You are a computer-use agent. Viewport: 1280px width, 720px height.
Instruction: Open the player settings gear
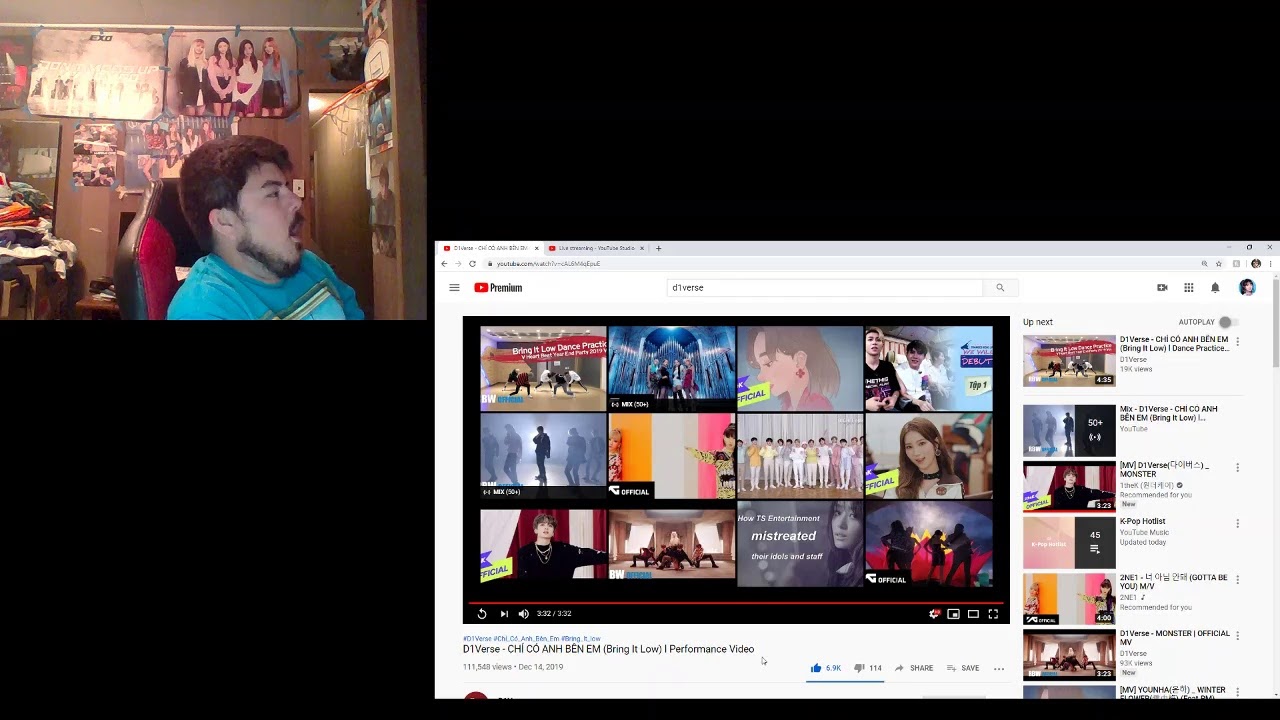coord(934,614)
